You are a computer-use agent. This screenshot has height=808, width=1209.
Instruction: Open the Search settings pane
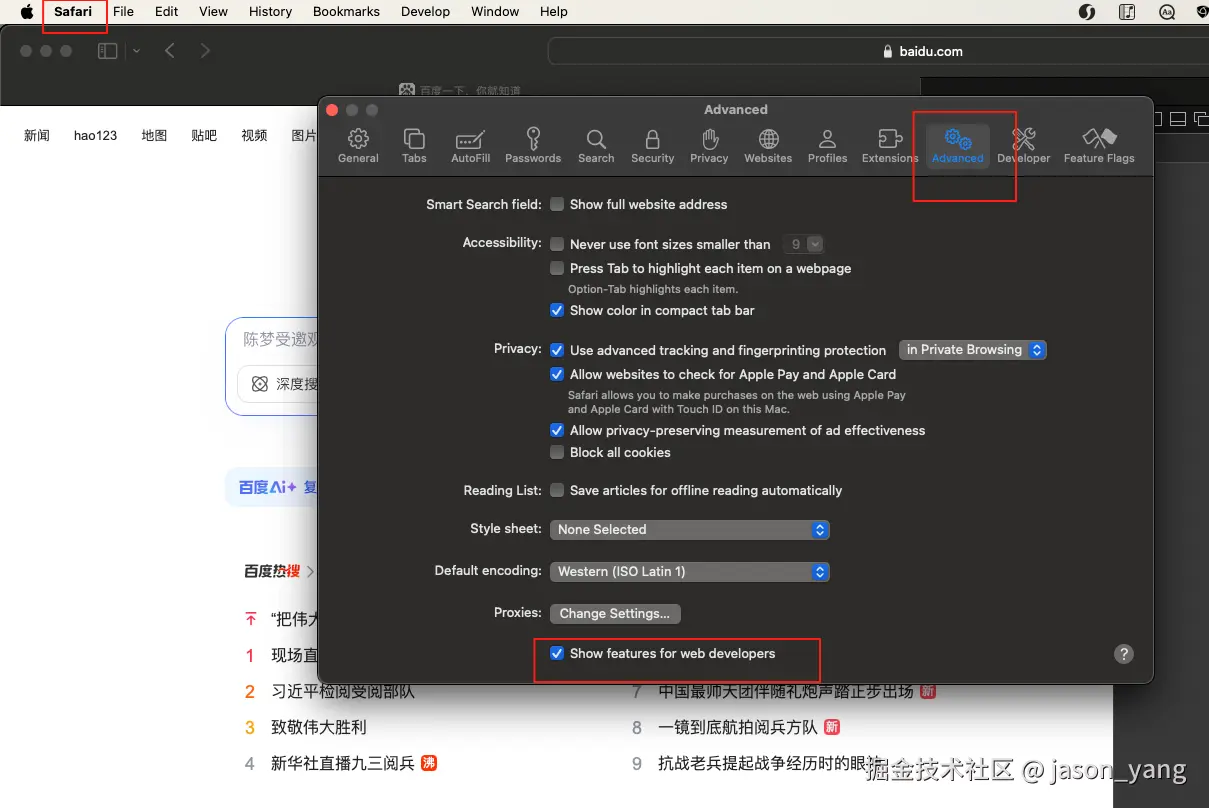click(596, 146)
